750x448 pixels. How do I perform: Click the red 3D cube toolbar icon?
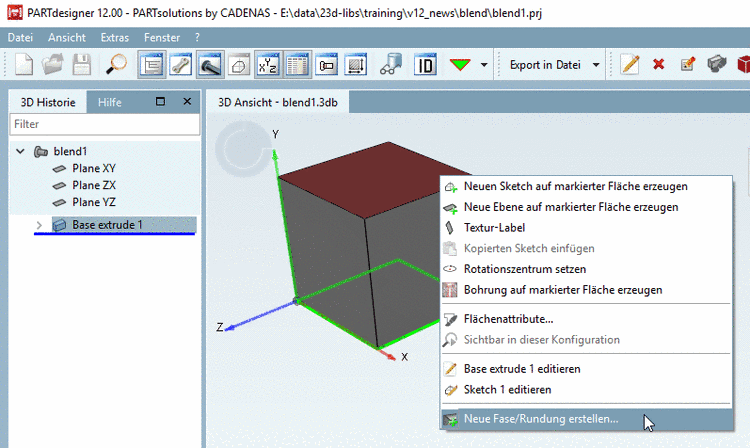(x=742, y=64)
